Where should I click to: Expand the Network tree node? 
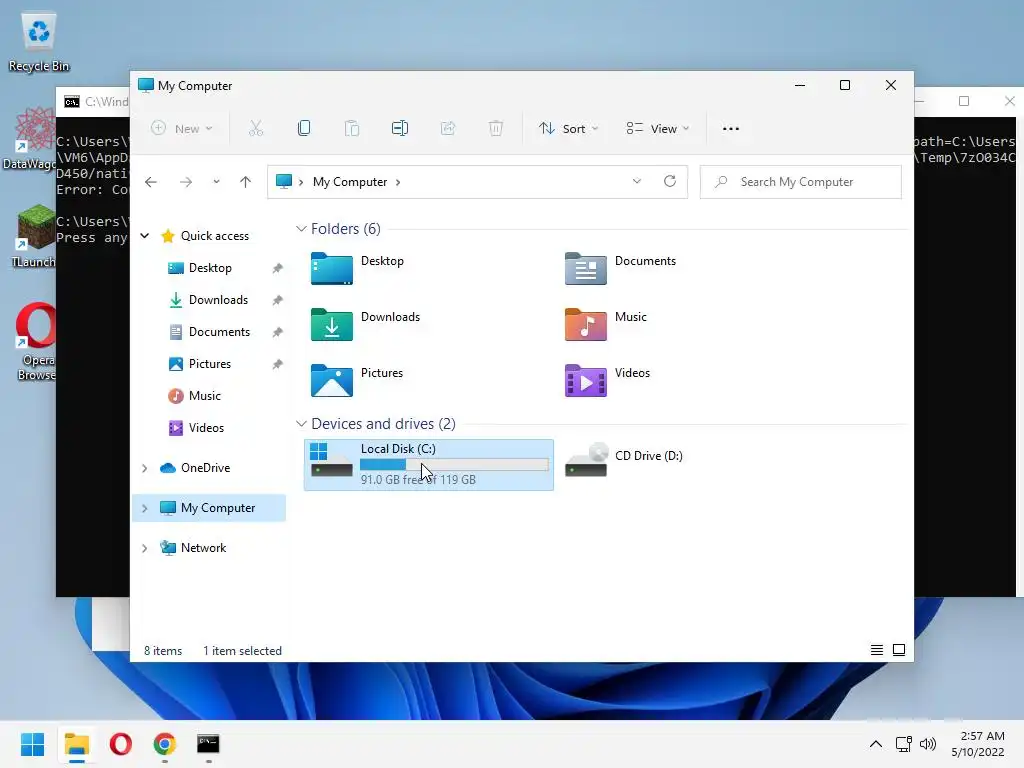coord(145,548)
